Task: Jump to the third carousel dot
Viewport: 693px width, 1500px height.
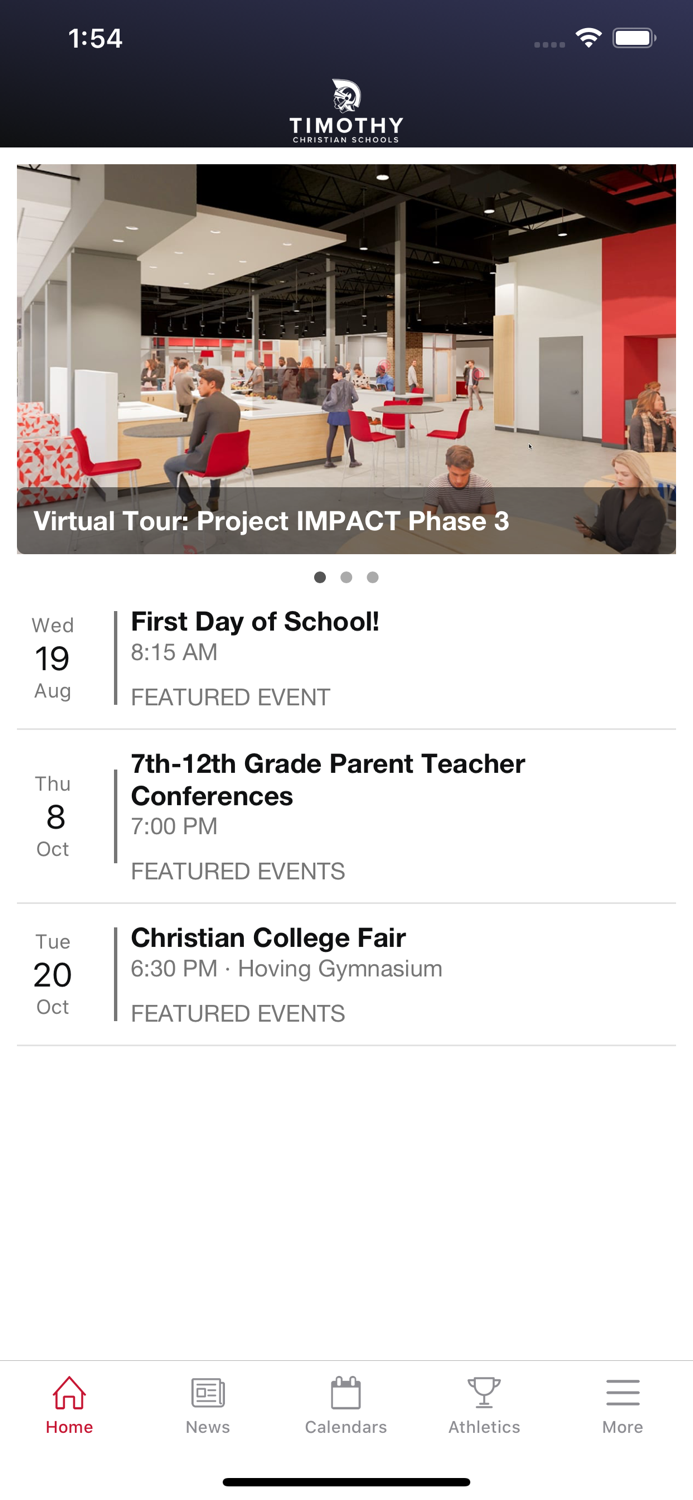Action: [x=373, y=577]
